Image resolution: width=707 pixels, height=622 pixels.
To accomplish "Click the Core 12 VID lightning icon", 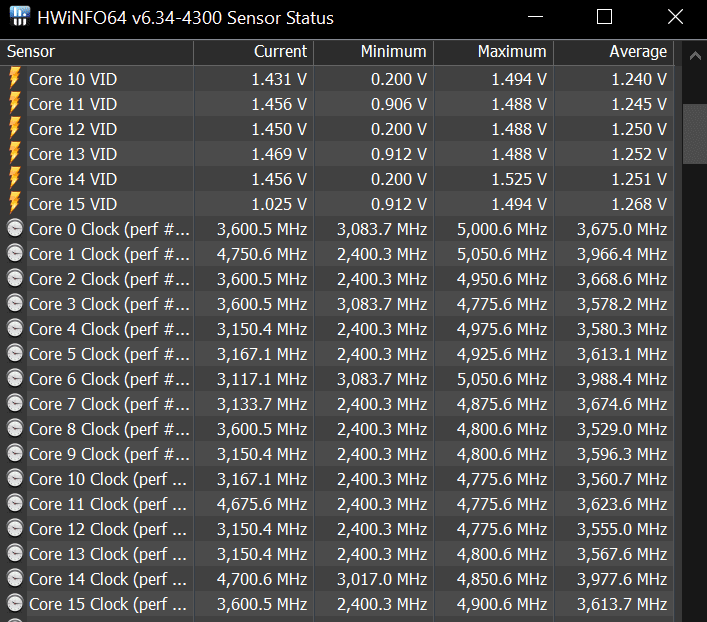I will [x=15, y=129].
